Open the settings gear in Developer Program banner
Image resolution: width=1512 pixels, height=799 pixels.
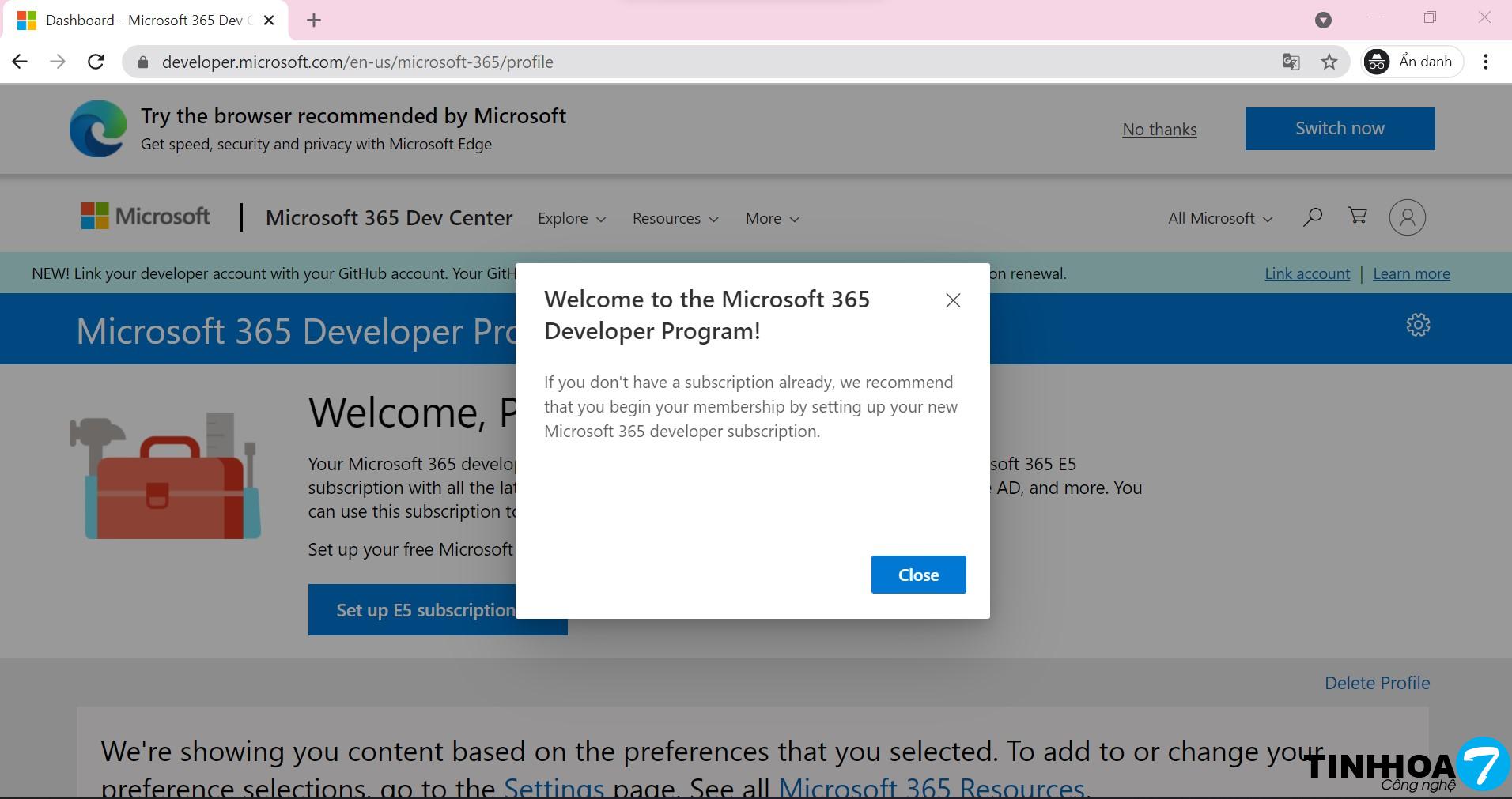(1418, 325)
